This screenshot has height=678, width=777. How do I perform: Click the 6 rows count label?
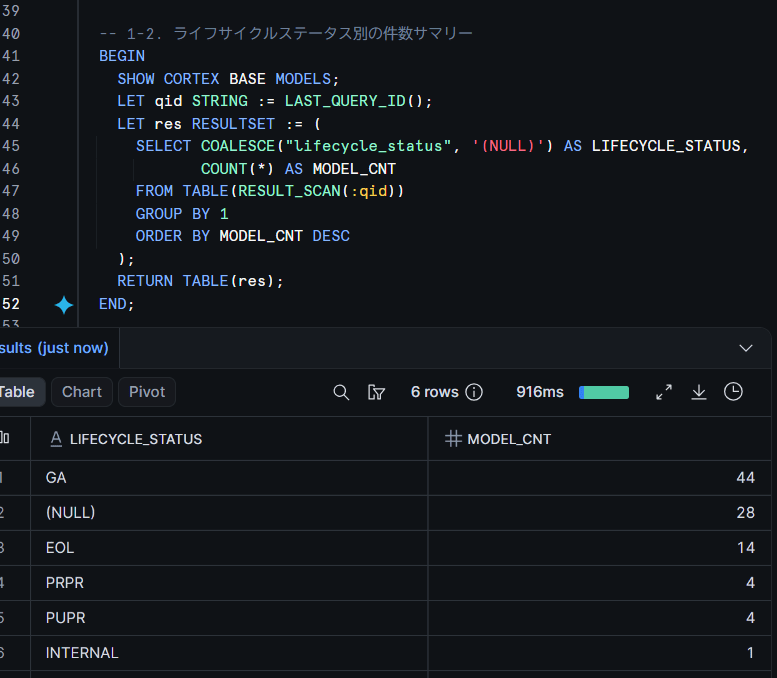point(435,392)
